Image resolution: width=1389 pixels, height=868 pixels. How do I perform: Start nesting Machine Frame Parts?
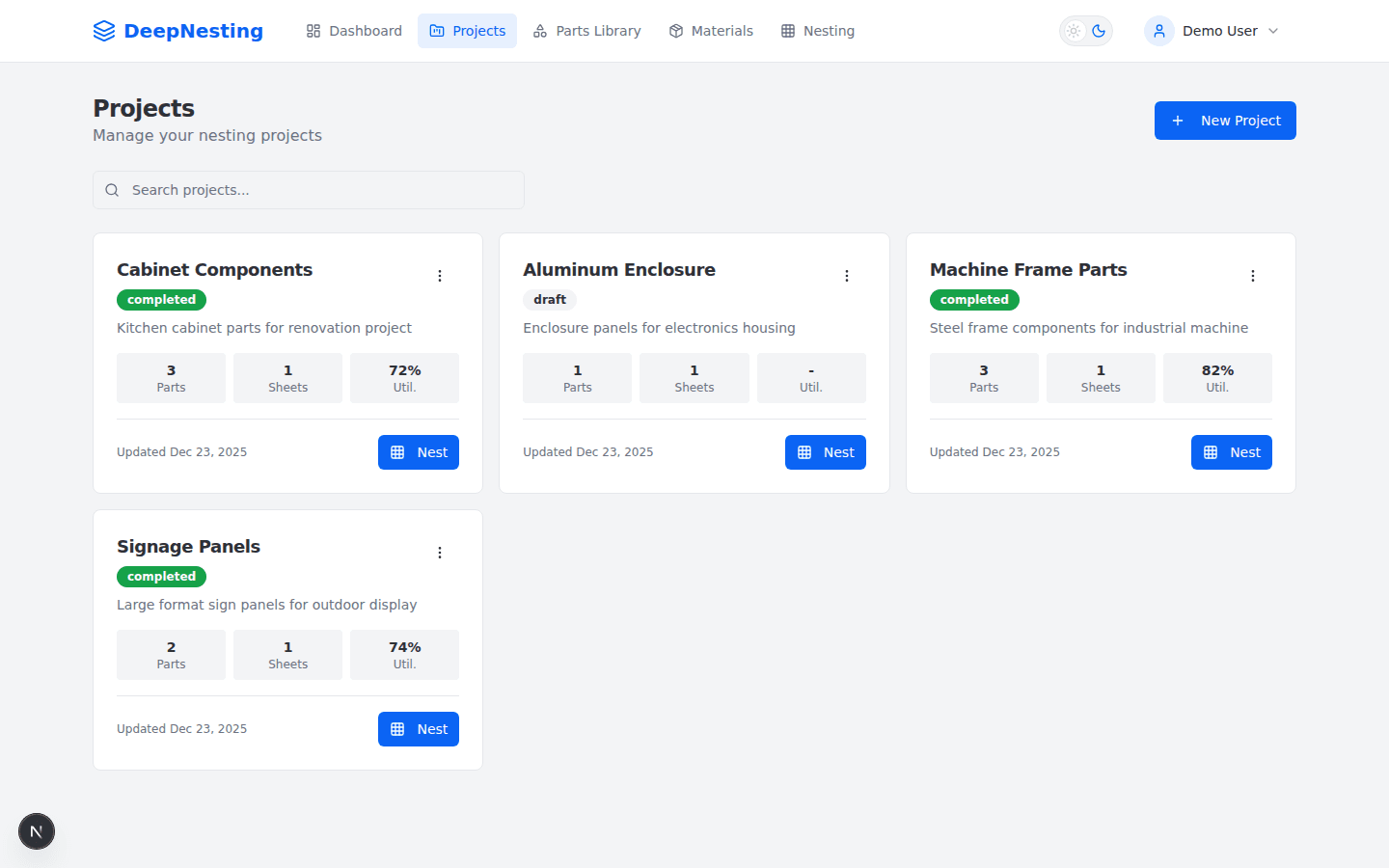1231,452
